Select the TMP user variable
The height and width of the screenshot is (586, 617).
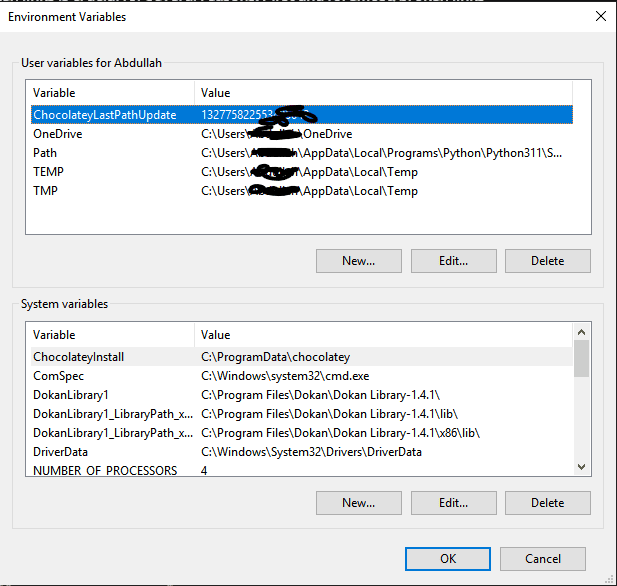302,190
